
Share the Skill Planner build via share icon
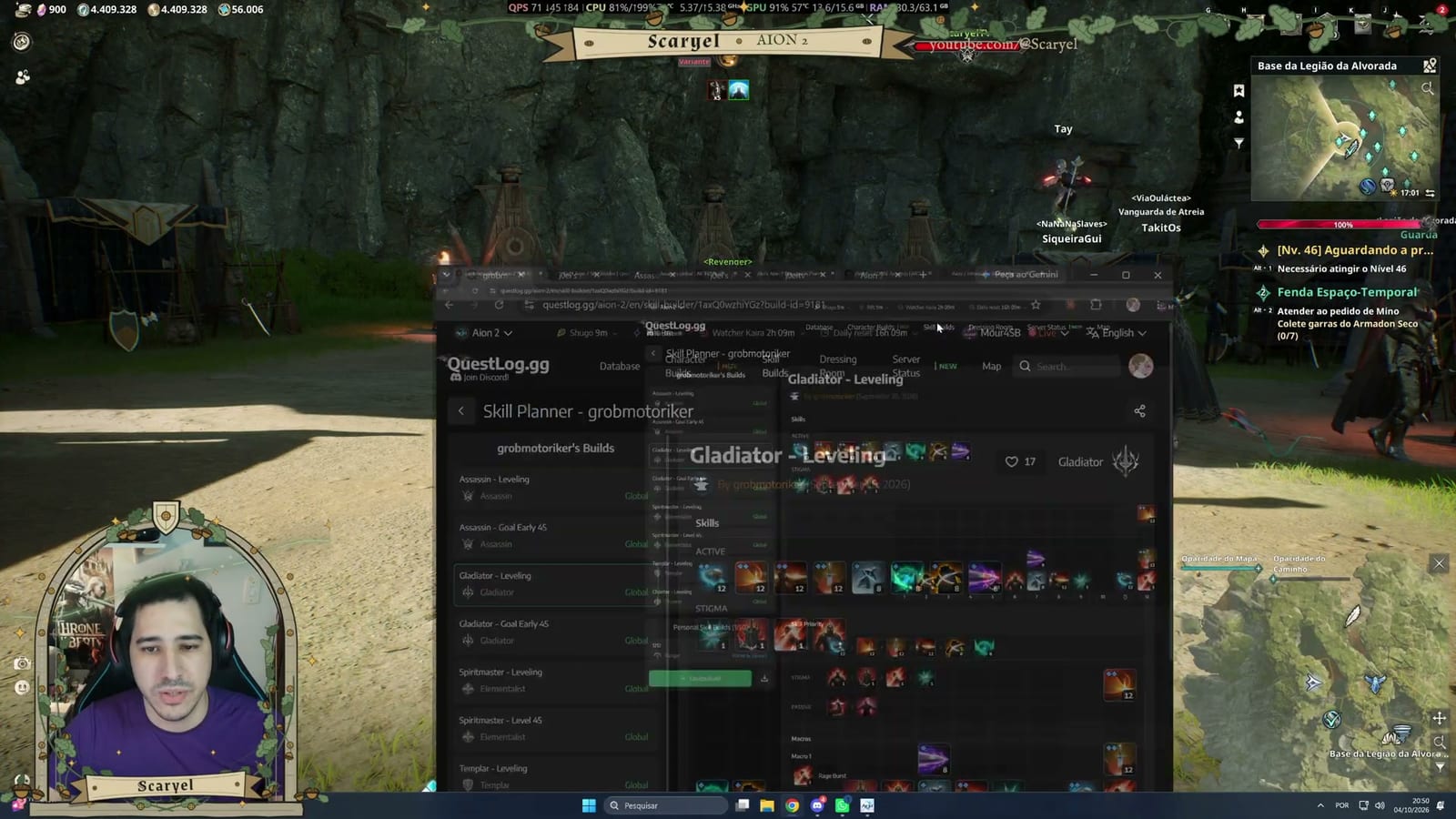tap(1139, 411)
